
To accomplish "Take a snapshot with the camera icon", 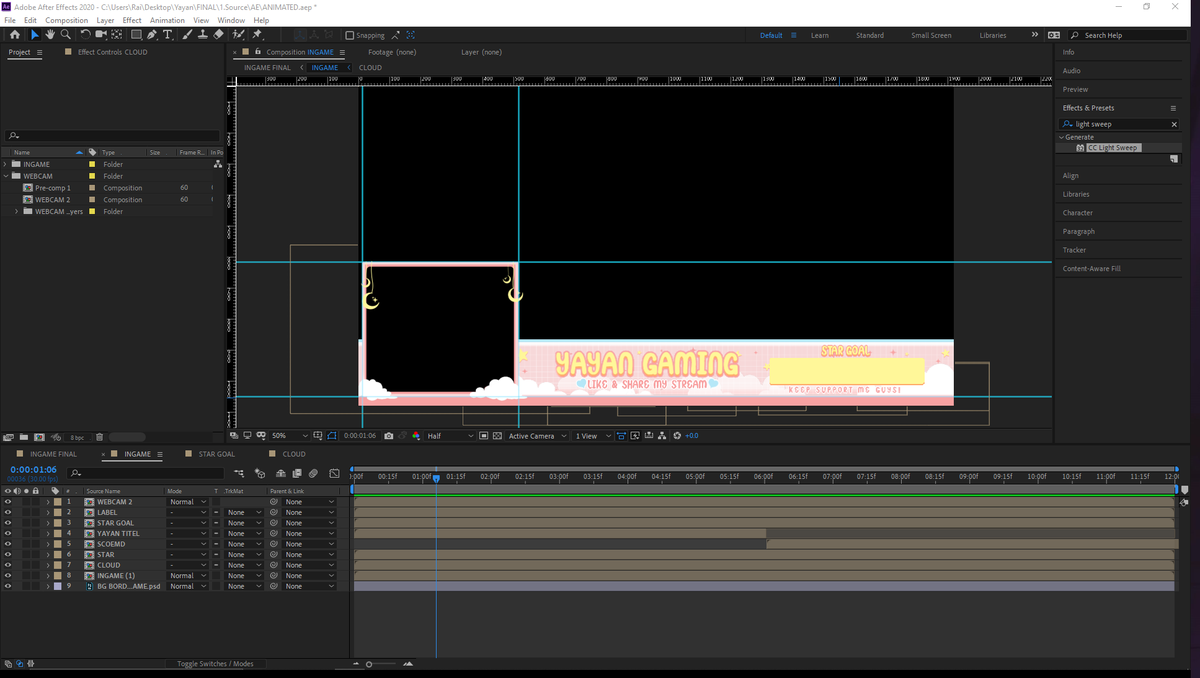I will click(388, 436).
